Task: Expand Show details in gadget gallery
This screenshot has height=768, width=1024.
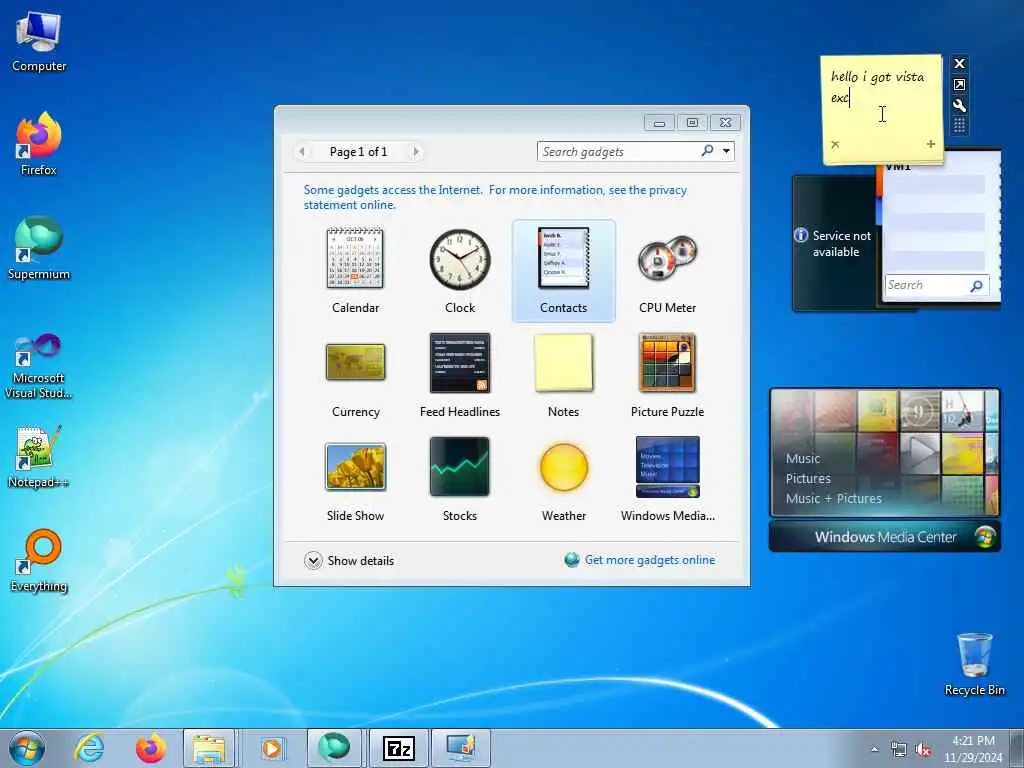Action: click(x=349, y=560)
